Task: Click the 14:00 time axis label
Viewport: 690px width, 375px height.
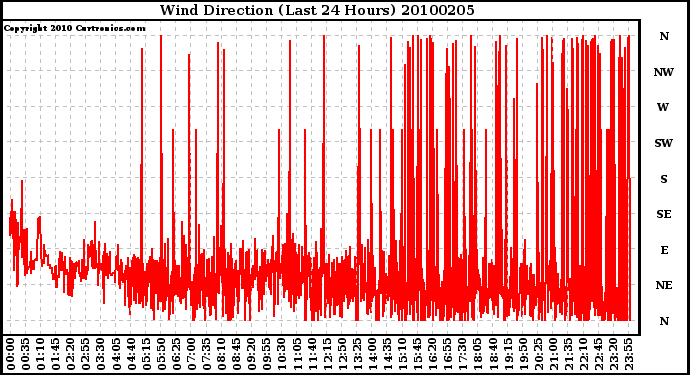Action: click(372, 355)
